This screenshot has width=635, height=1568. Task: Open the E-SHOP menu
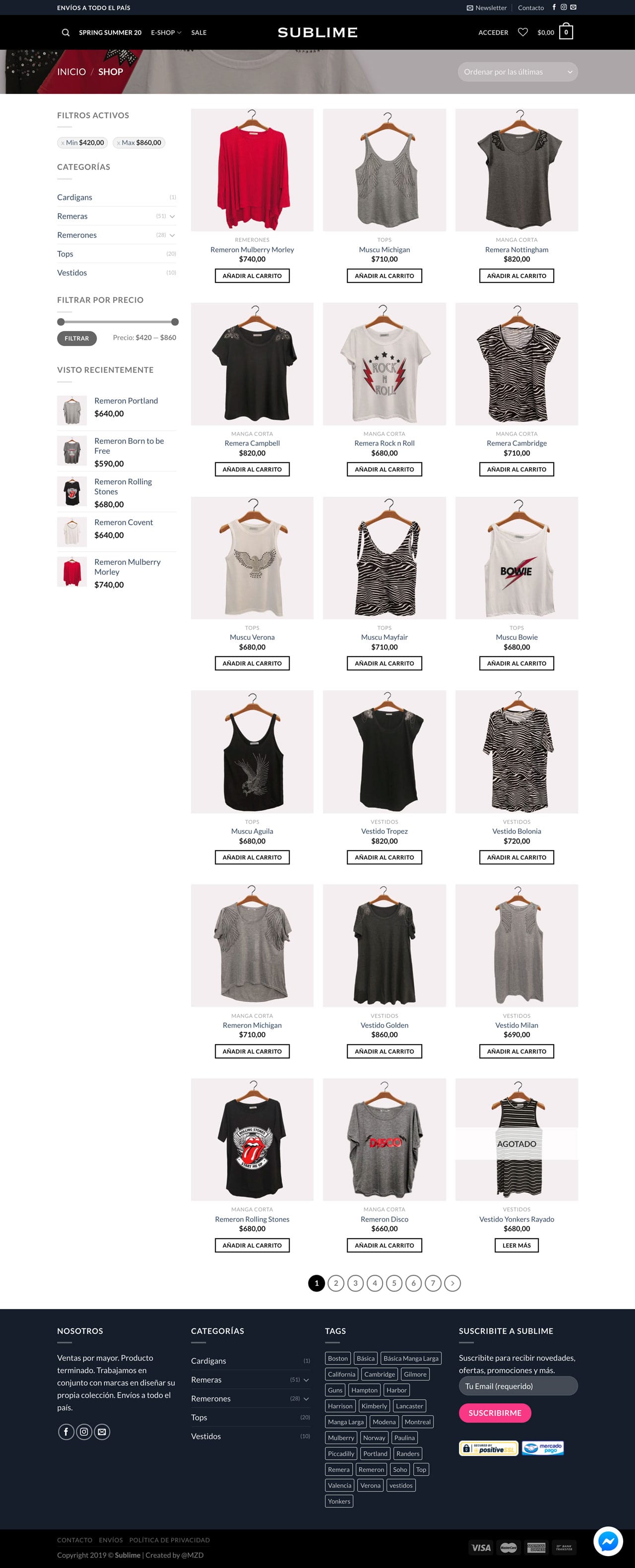click(166, 32)
